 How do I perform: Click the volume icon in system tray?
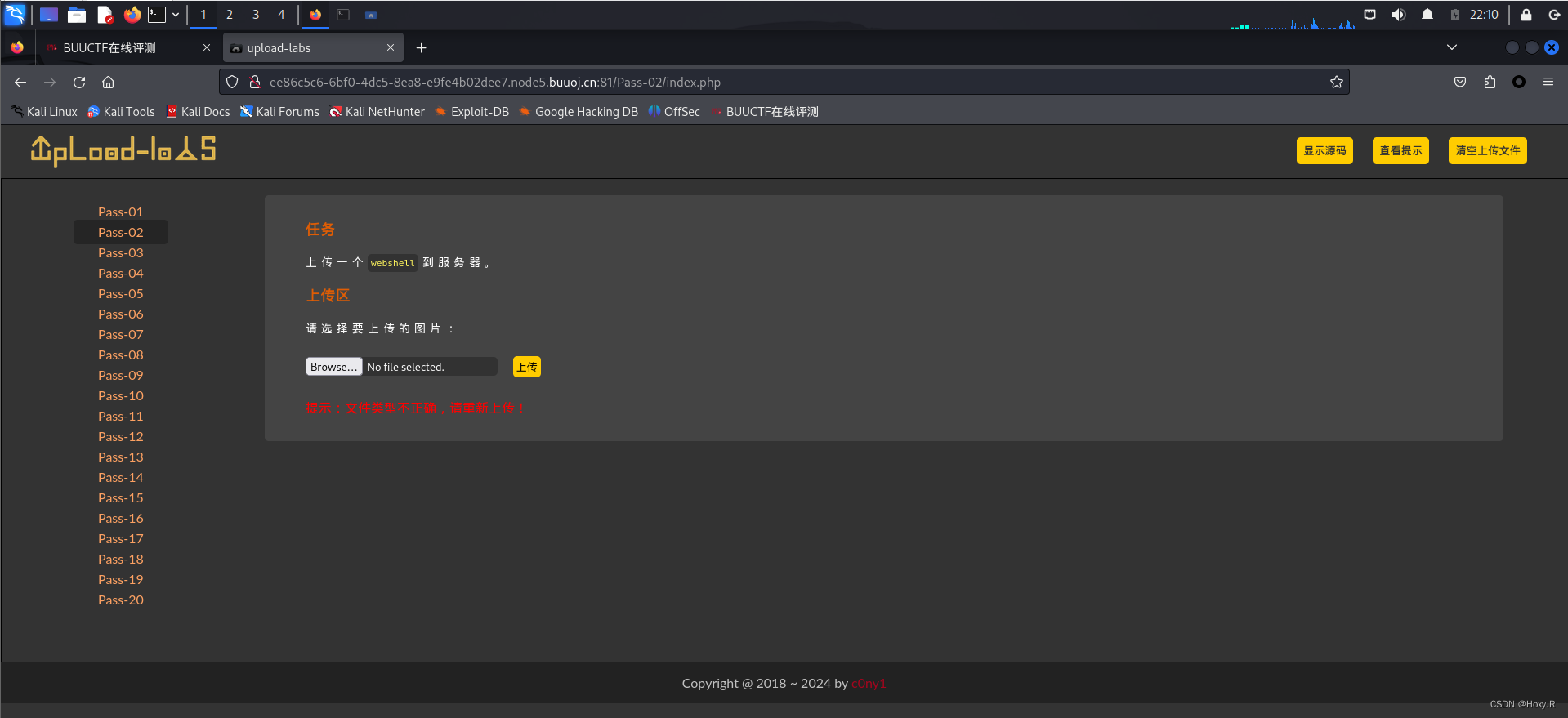click(1399, 15)
